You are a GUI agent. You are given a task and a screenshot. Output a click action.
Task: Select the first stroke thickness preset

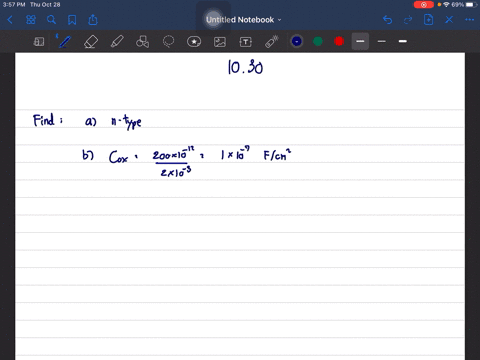point(360,41)
